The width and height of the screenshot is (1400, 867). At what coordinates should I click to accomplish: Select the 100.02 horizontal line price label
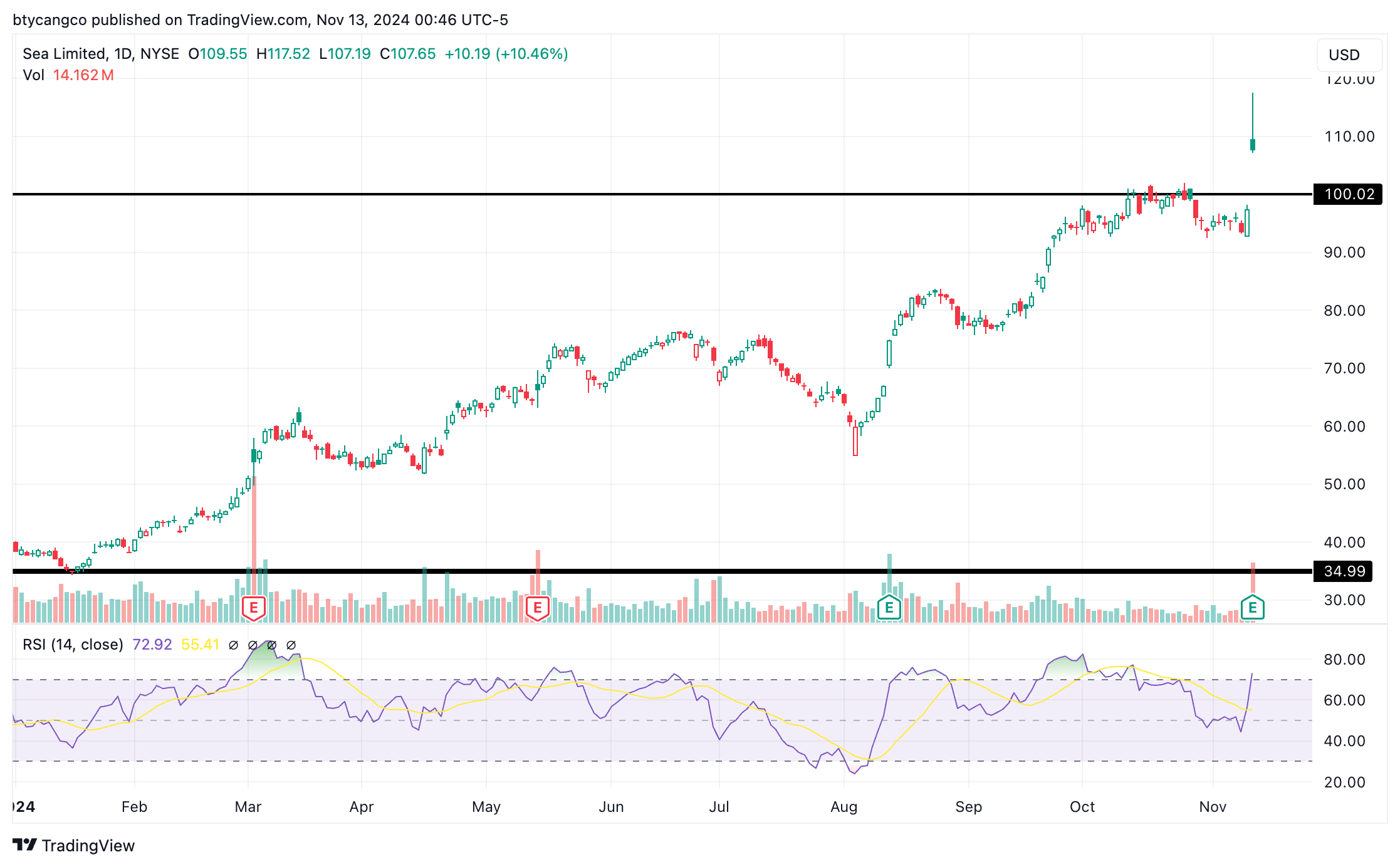1348,194
